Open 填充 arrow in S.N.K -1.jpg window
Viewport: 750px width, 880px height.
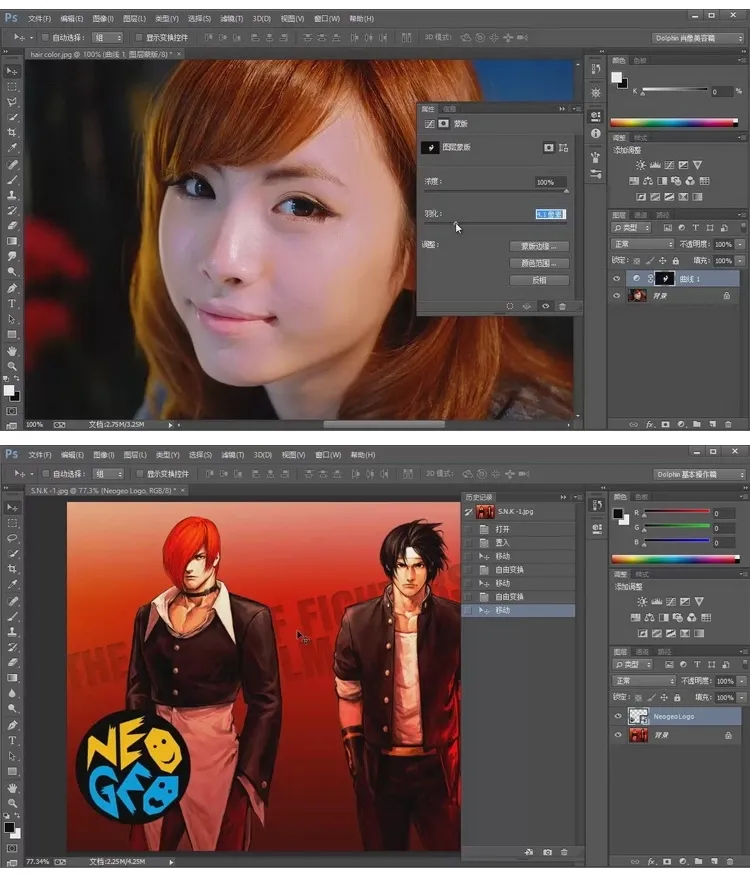741,697
